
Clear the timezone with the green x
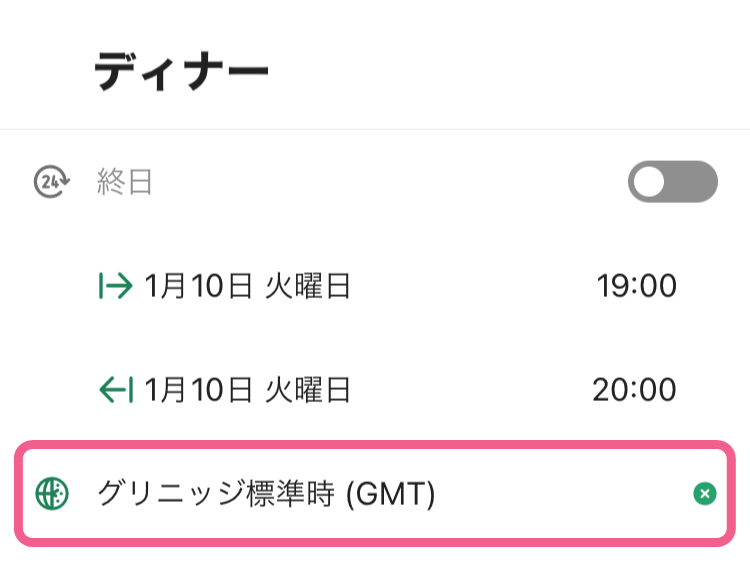click(705, 493)
